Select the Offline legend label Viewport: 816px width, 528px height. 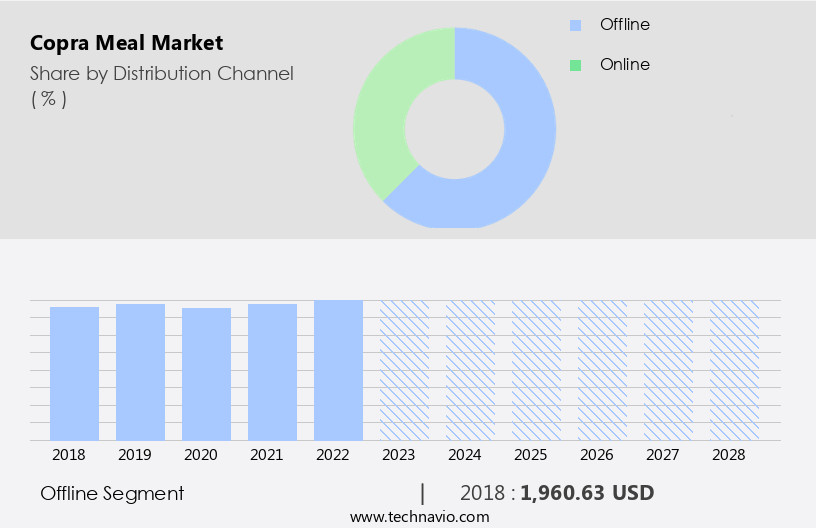click(x=624, y=24)
